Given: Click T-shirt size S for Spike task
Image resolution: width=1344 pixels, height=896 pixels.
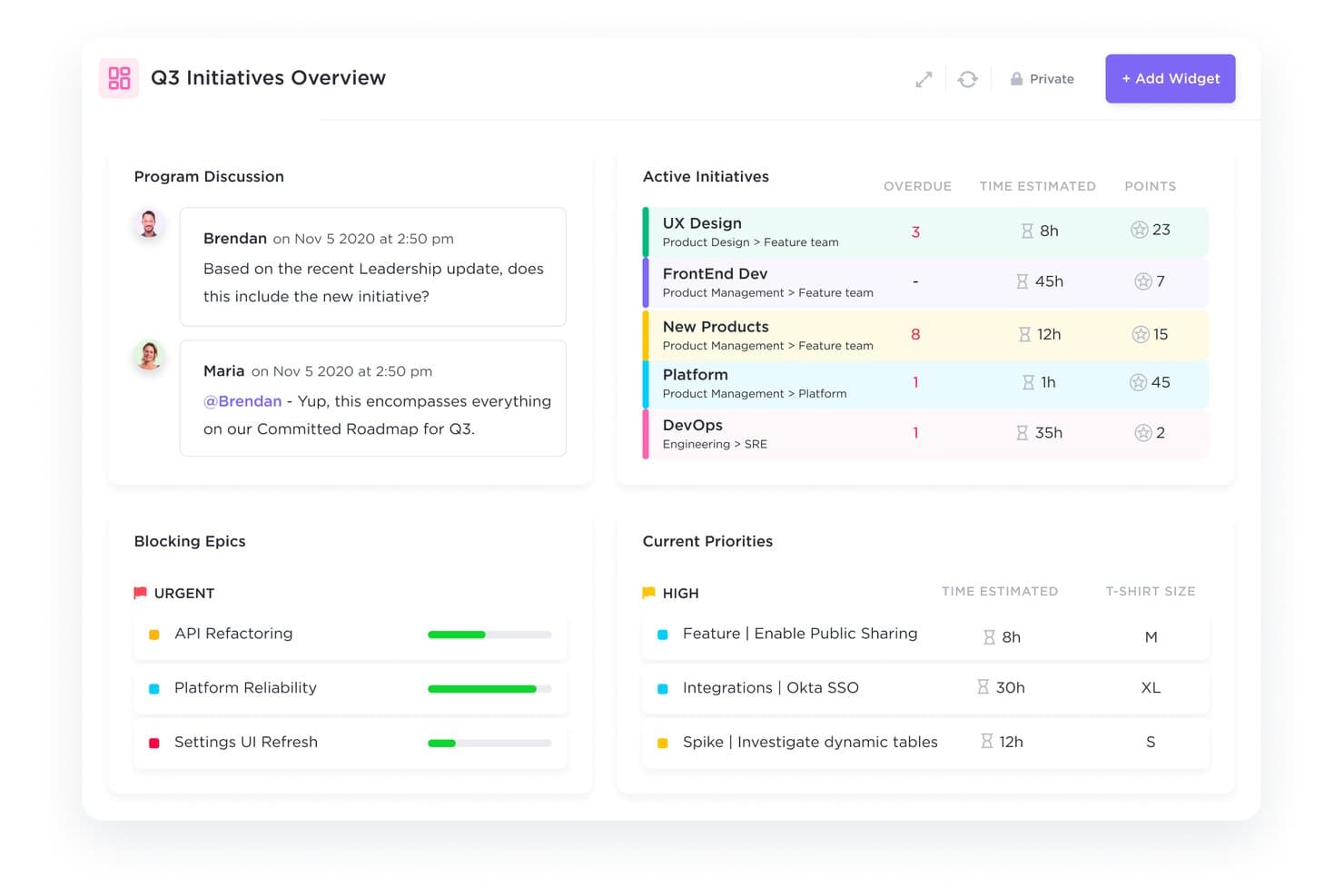Looking at the screenshot, I should click(1151, 743).
